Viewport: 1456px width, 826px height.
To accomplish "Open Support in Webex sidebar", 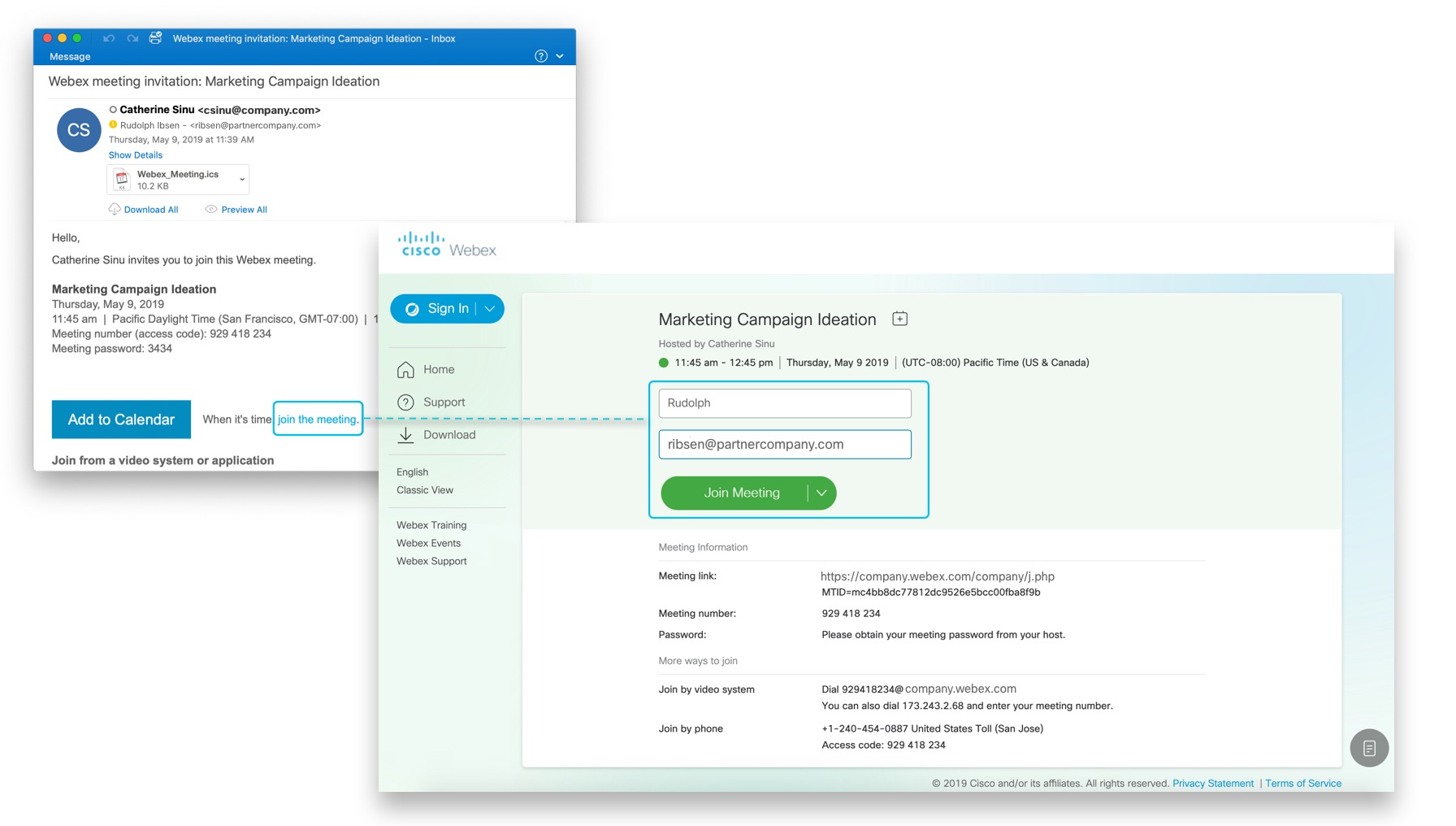I will pos(444,402).
